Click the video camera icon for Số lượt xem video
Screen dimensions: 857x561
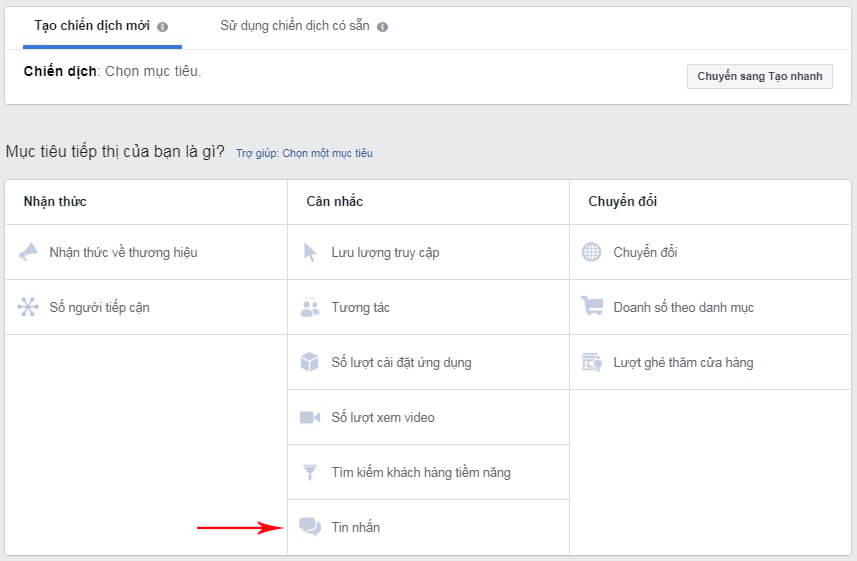coord(310,417)
